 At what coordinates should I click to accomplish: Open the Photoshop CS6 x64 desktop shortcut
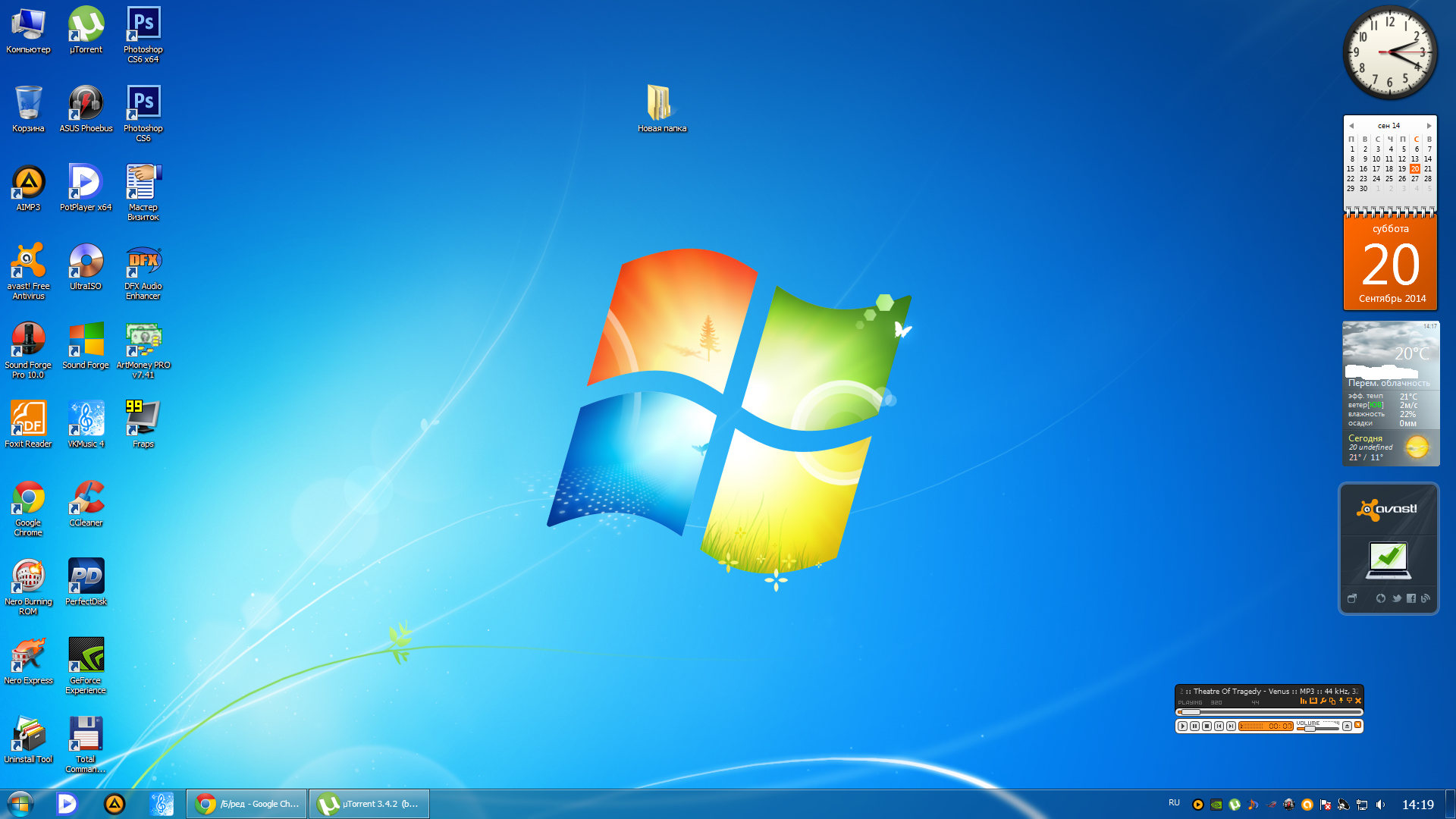tap(143, 25)
